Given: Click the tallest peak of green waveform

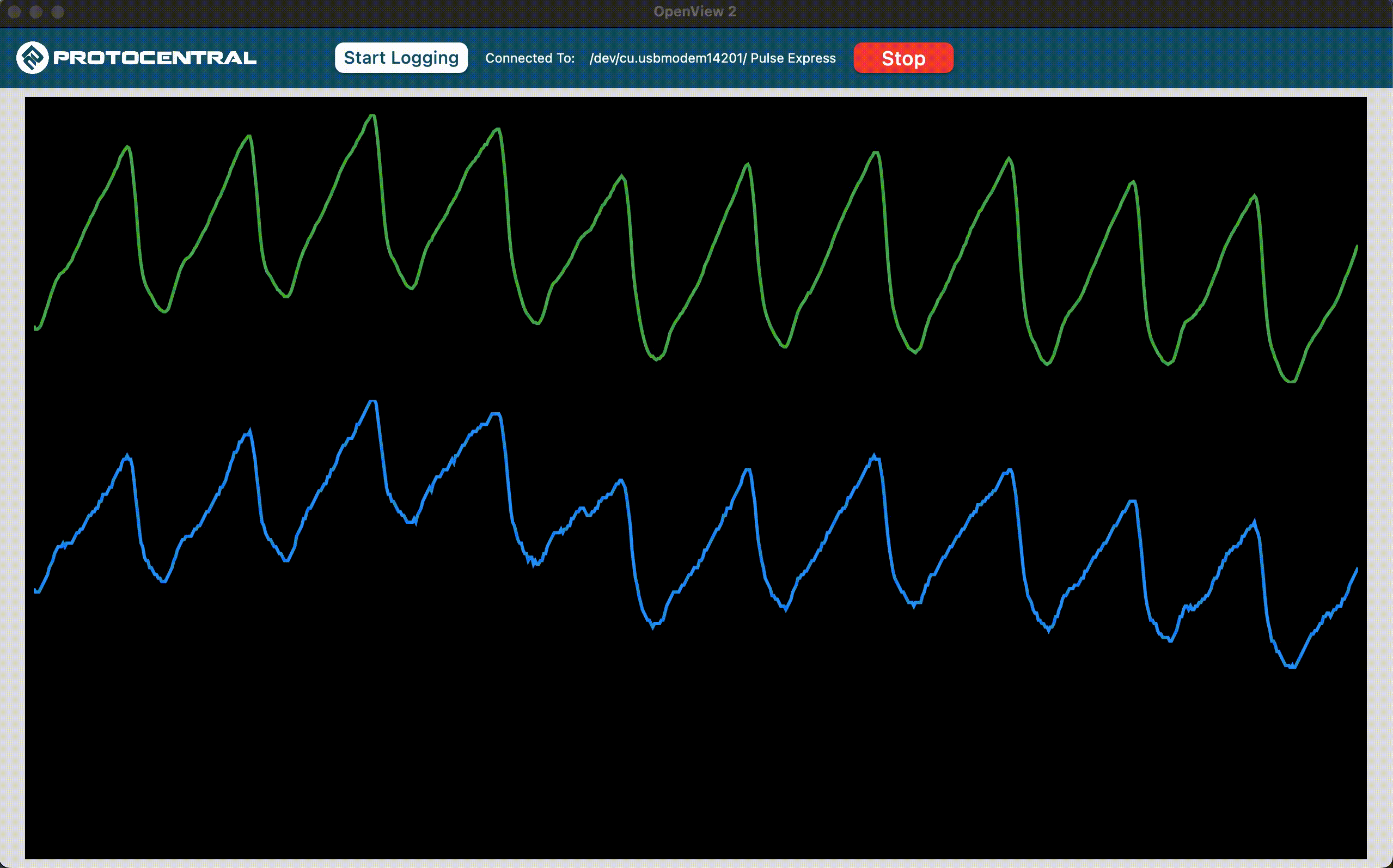Looking at the screenshot, I should coord(372,116).
